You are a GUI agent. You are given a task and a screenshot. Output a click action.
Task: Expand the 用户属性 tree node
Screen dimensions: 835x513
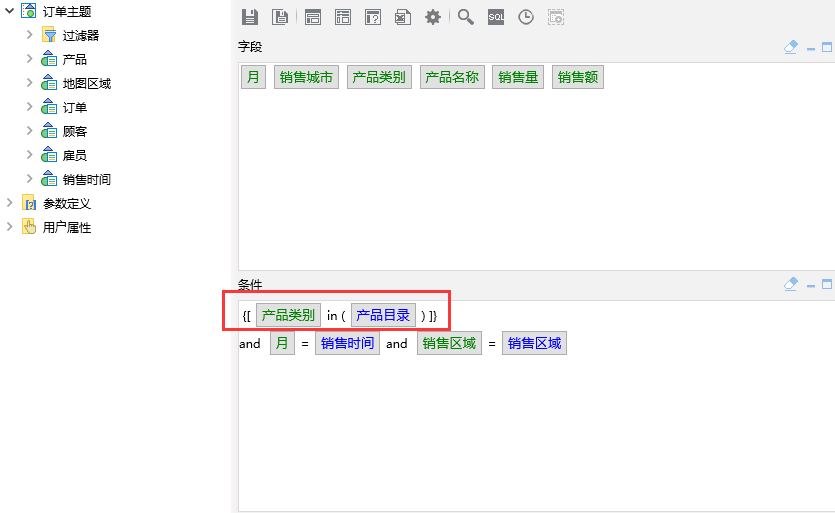pyautogui.click(x=9, y=226)
